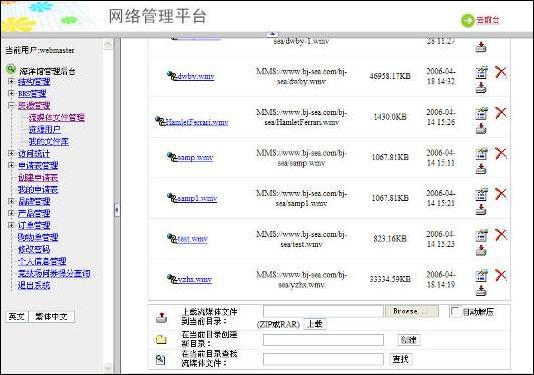Open 我的文件库 sidebar item
The height and width of the screenshot is (375, 534).
coord(48,141)
